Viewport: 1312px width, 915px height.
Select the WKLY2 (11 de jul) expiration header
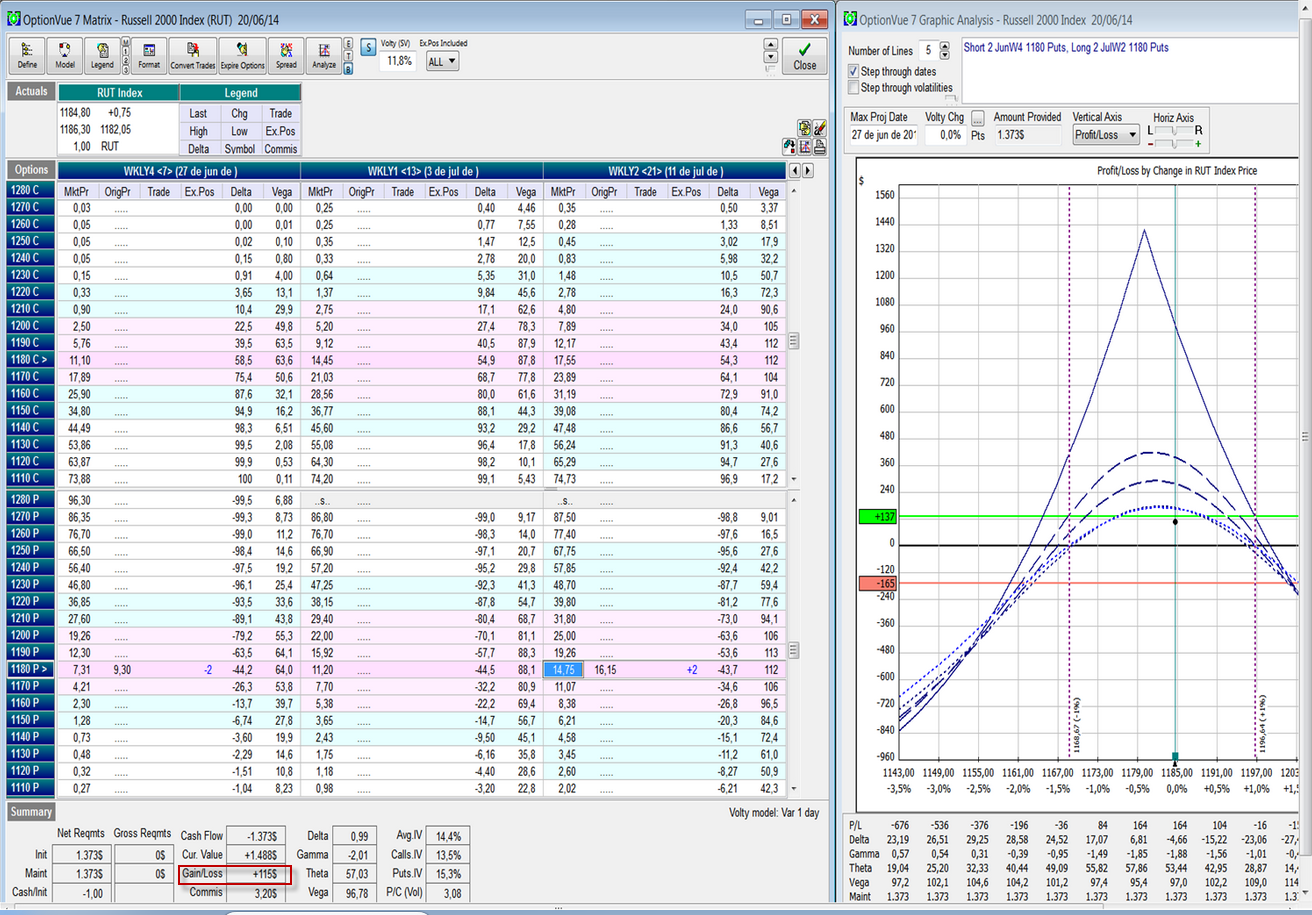(x=665, y=171)
